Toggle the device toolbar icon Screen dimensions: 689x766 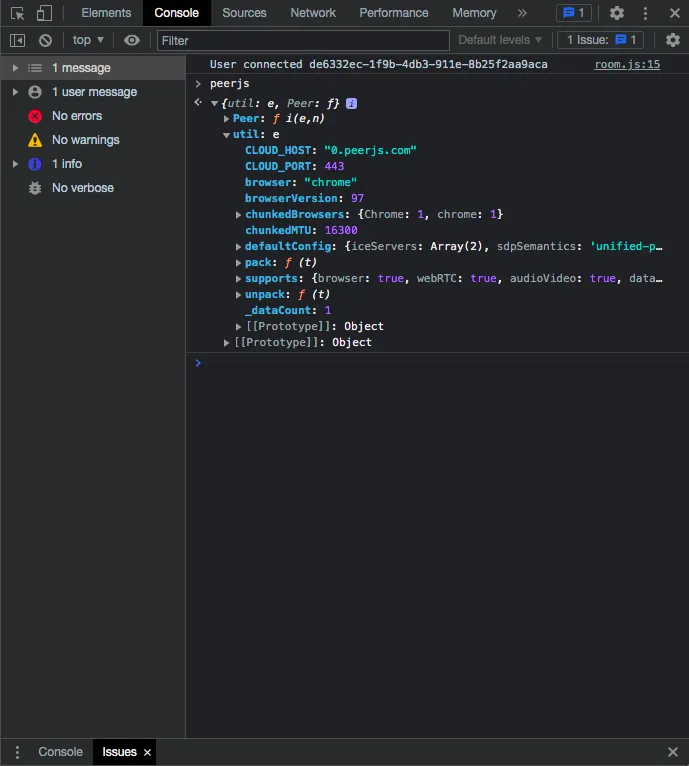click(x=44, y=13)
